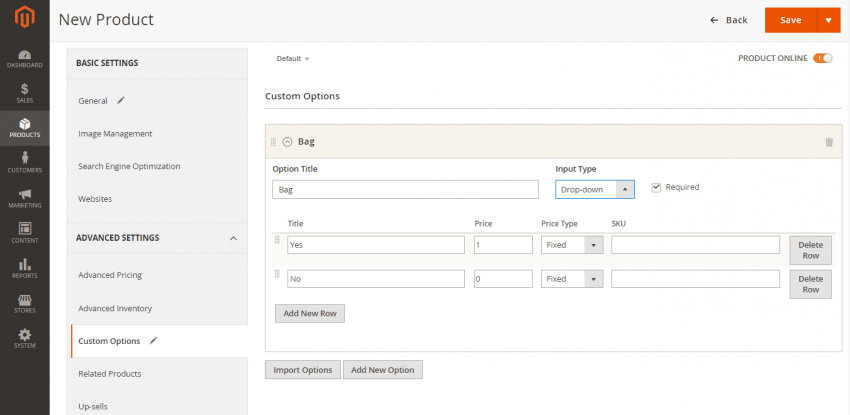Delete the No row
Image resolution: width=850 pixels, height=415 pixels.
[810, 284]
